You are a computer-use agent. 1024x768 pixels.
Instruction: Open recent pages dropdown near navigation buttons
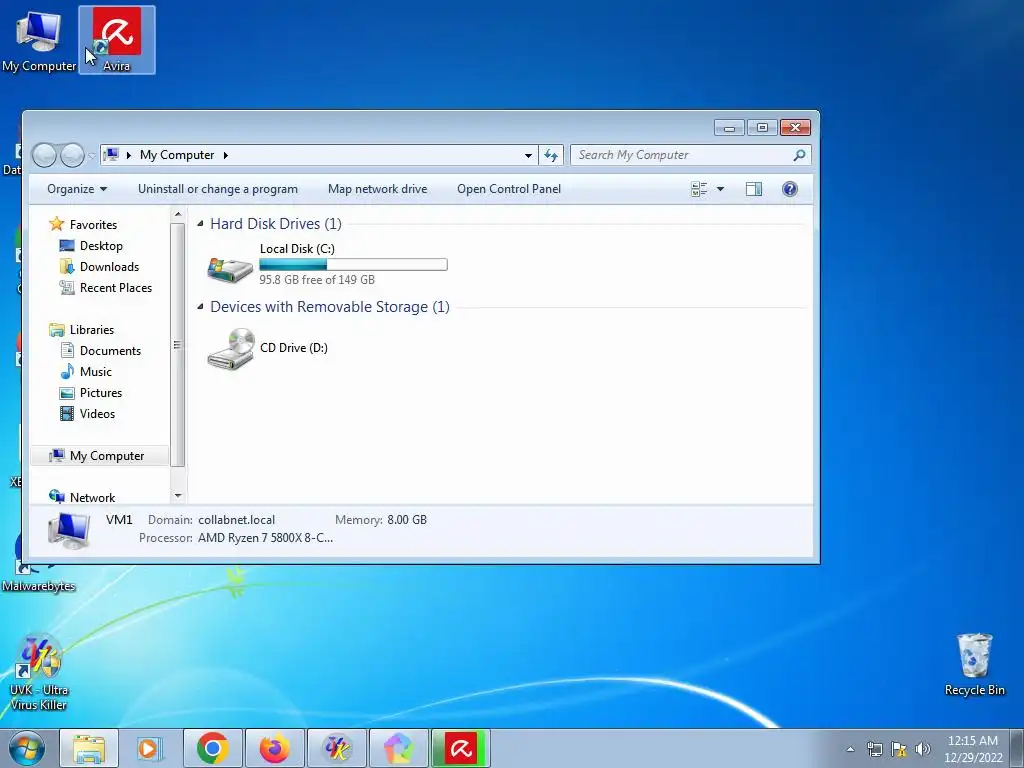tap(91, 155)
